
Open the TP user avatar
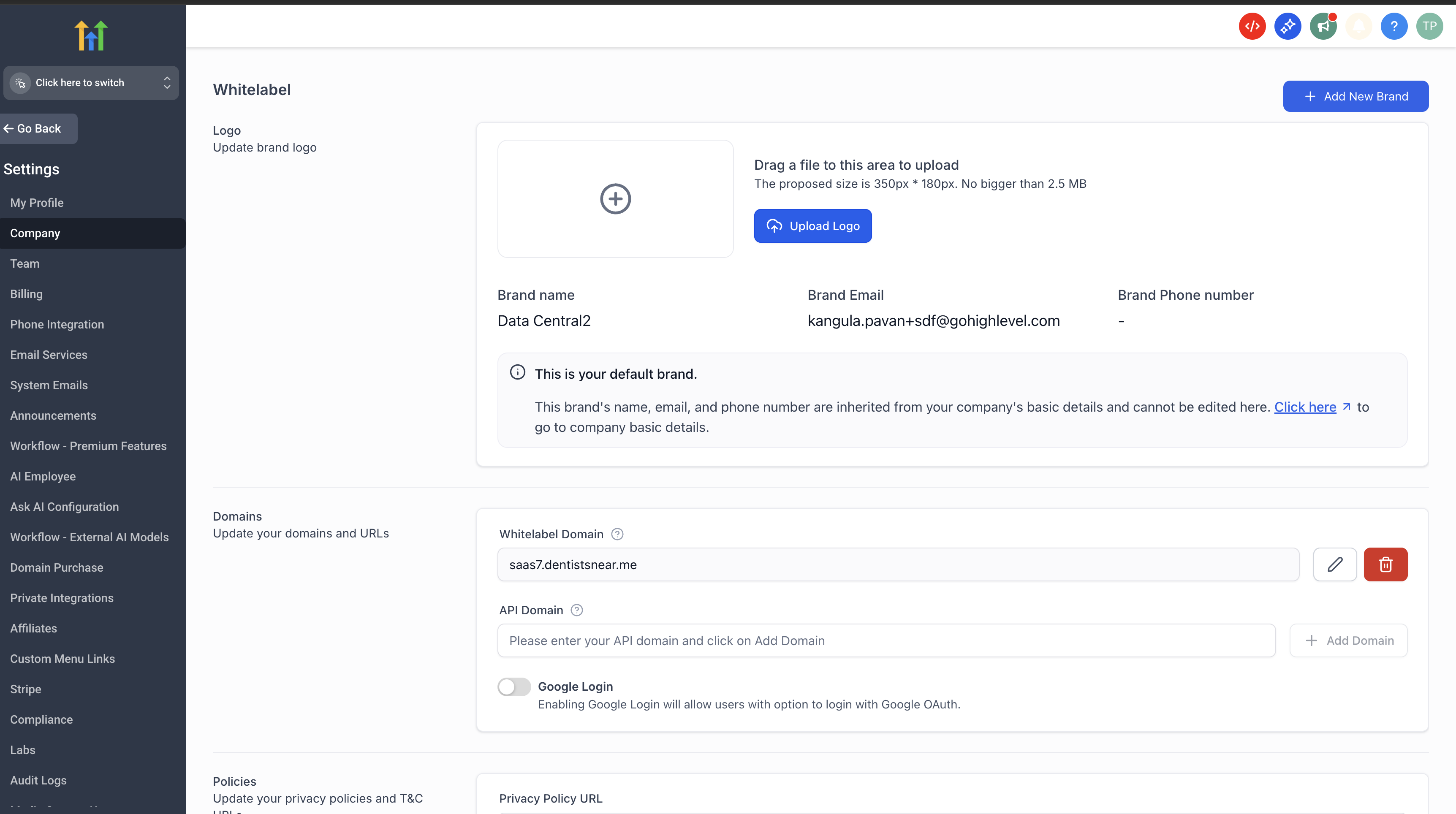click(1429, 26)
